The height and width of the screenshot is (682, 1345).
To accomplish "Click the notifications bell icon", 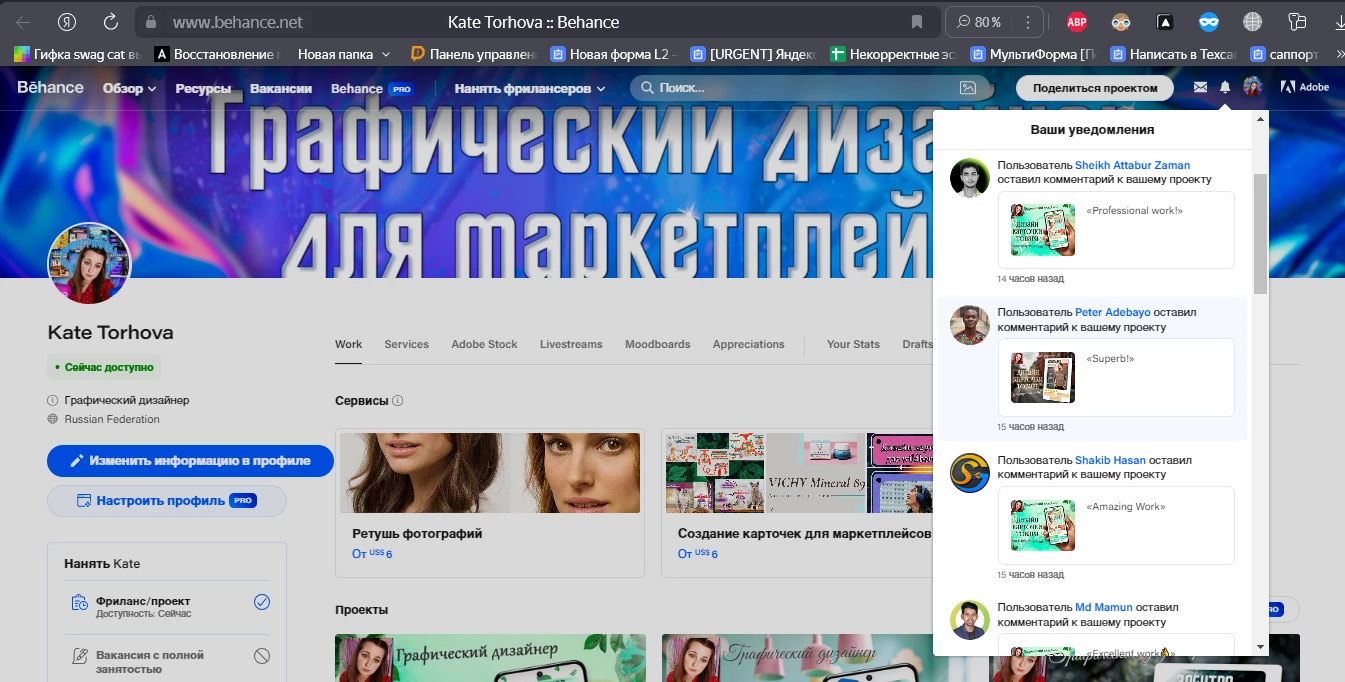I will pos(1225,88).
